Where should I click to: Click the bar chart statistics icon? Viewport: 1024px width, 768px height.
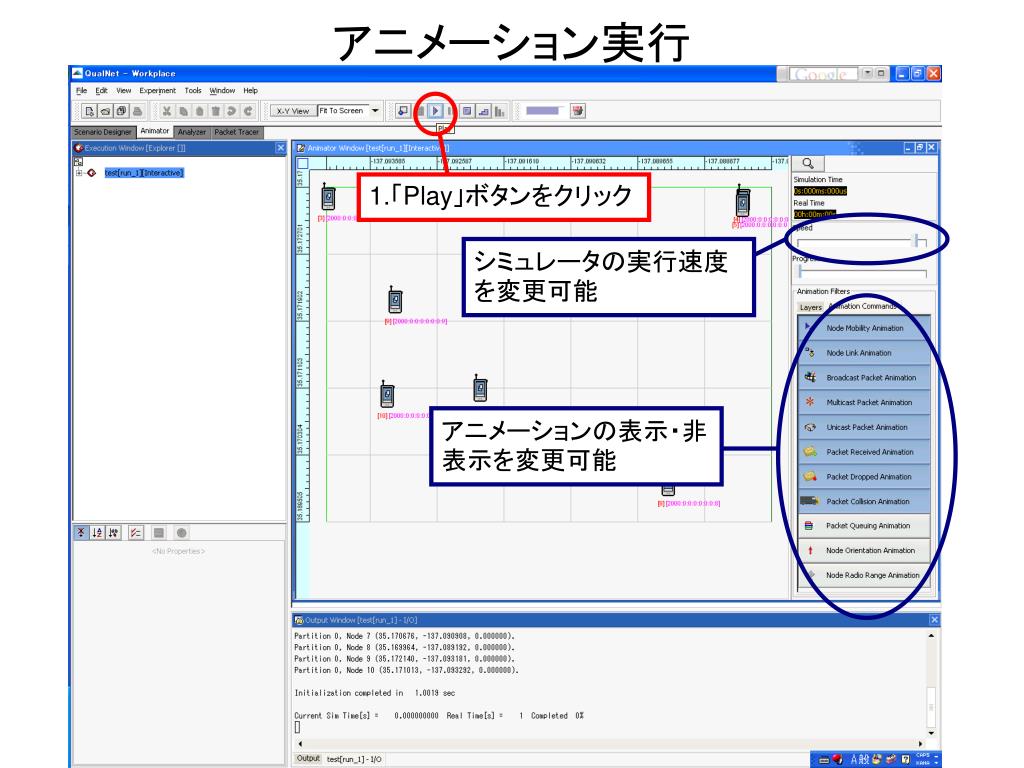tap(500, 111)
